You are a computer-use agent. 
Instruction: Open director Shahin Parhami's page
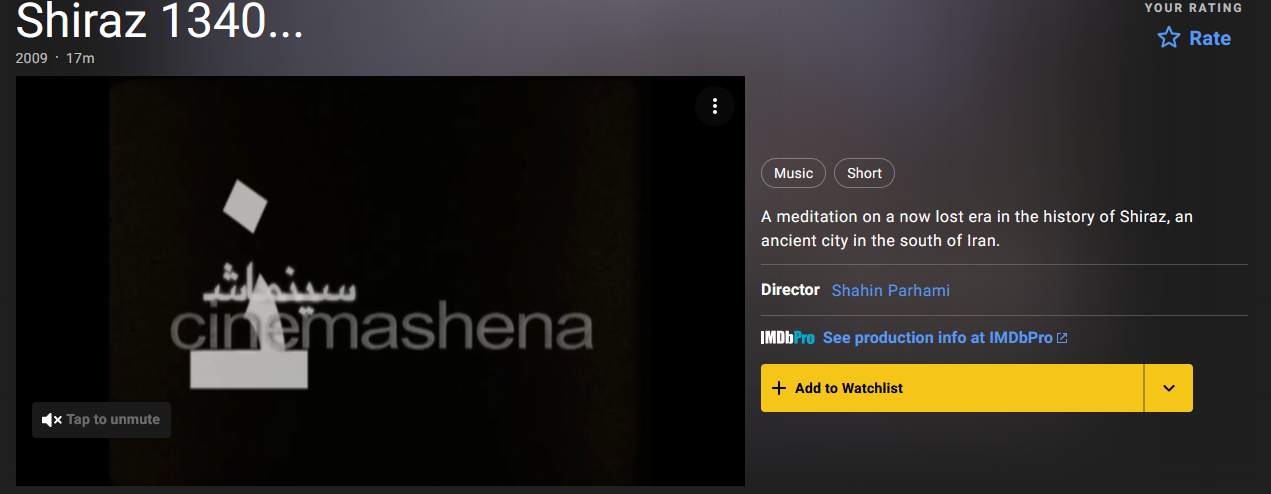coord(890,290)
